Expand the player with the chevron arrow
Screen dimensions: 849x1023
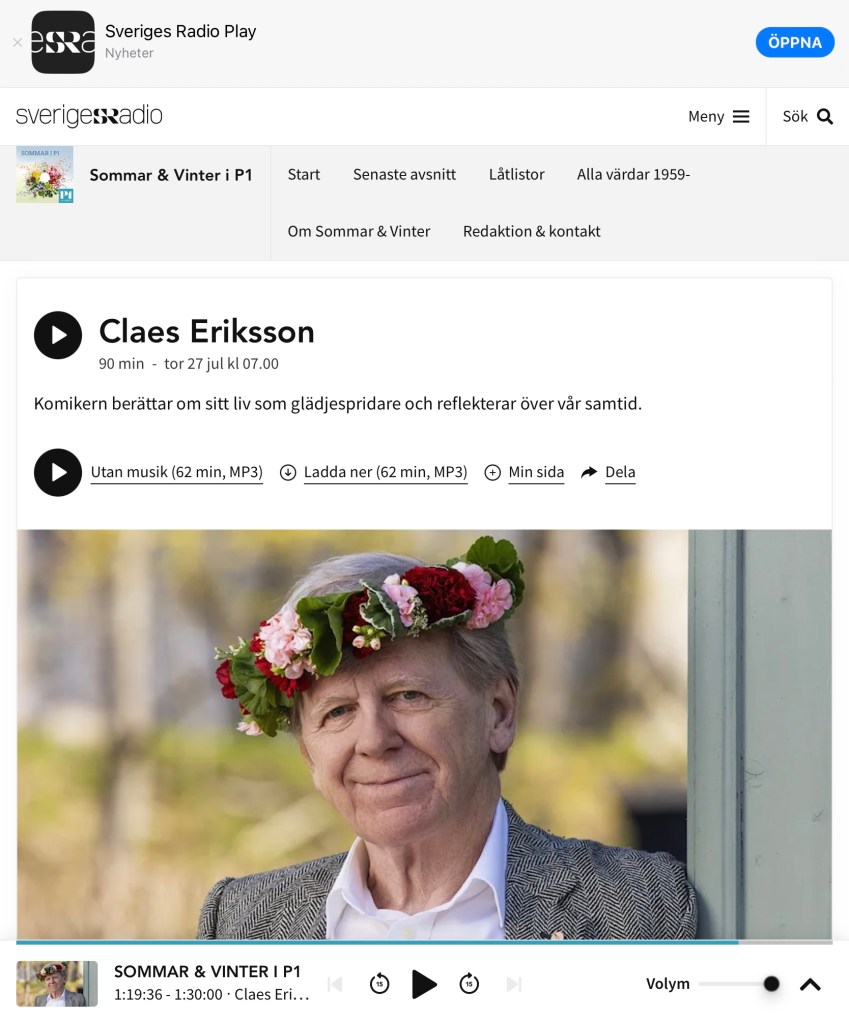coord(810,984)
